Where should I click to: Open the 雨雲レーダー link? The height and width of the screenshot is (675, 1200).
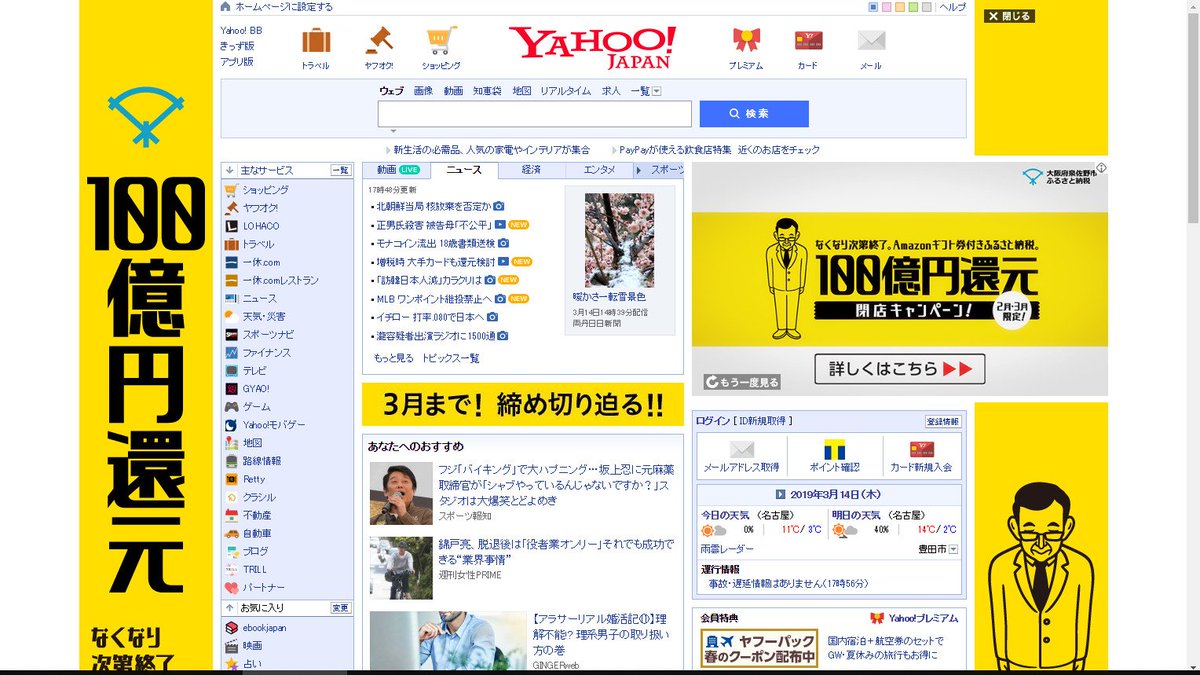click(x=727, y=549)
